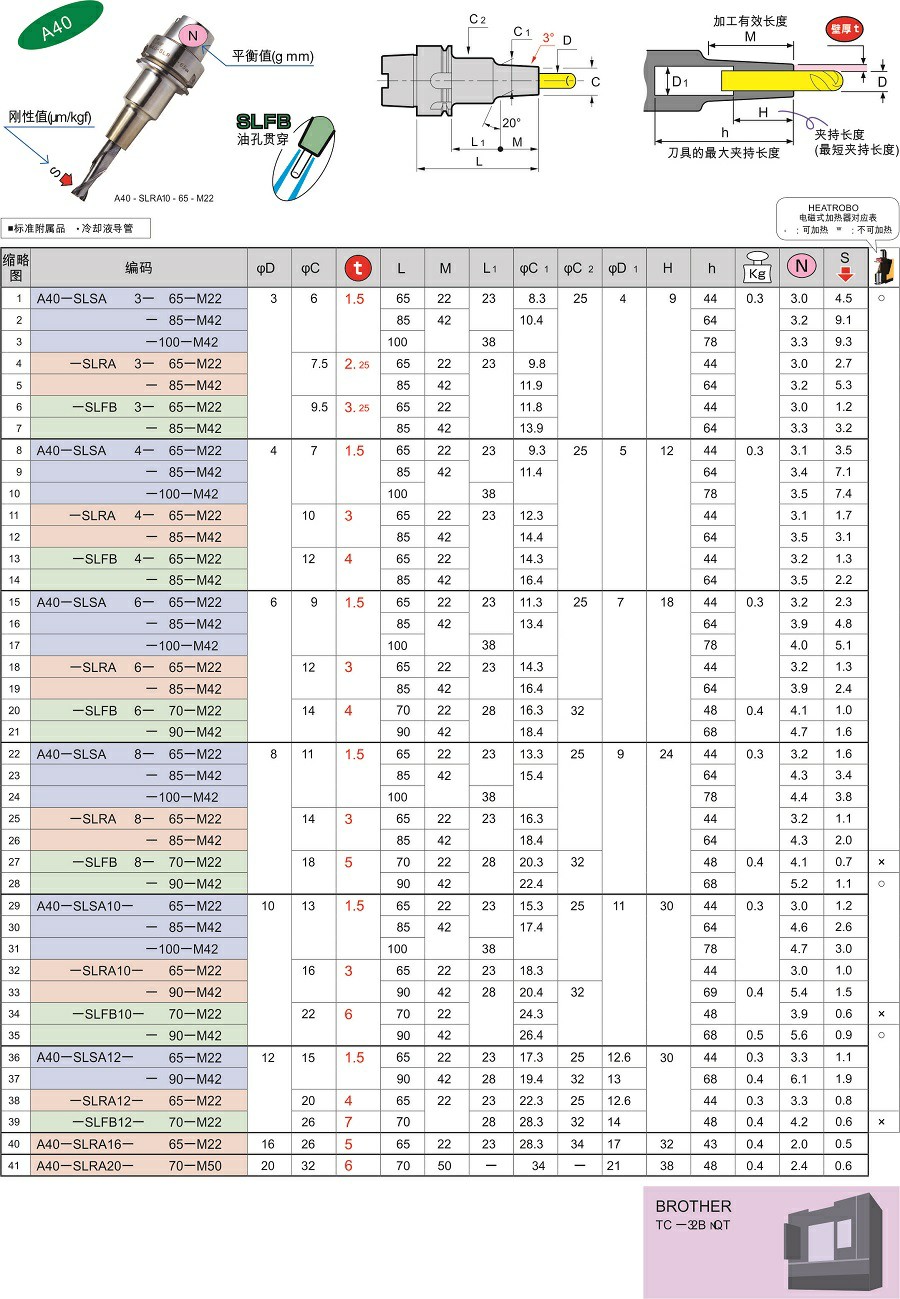Click the M value 50 in row 41
900x1299 pixels.
pos(445,1166)
